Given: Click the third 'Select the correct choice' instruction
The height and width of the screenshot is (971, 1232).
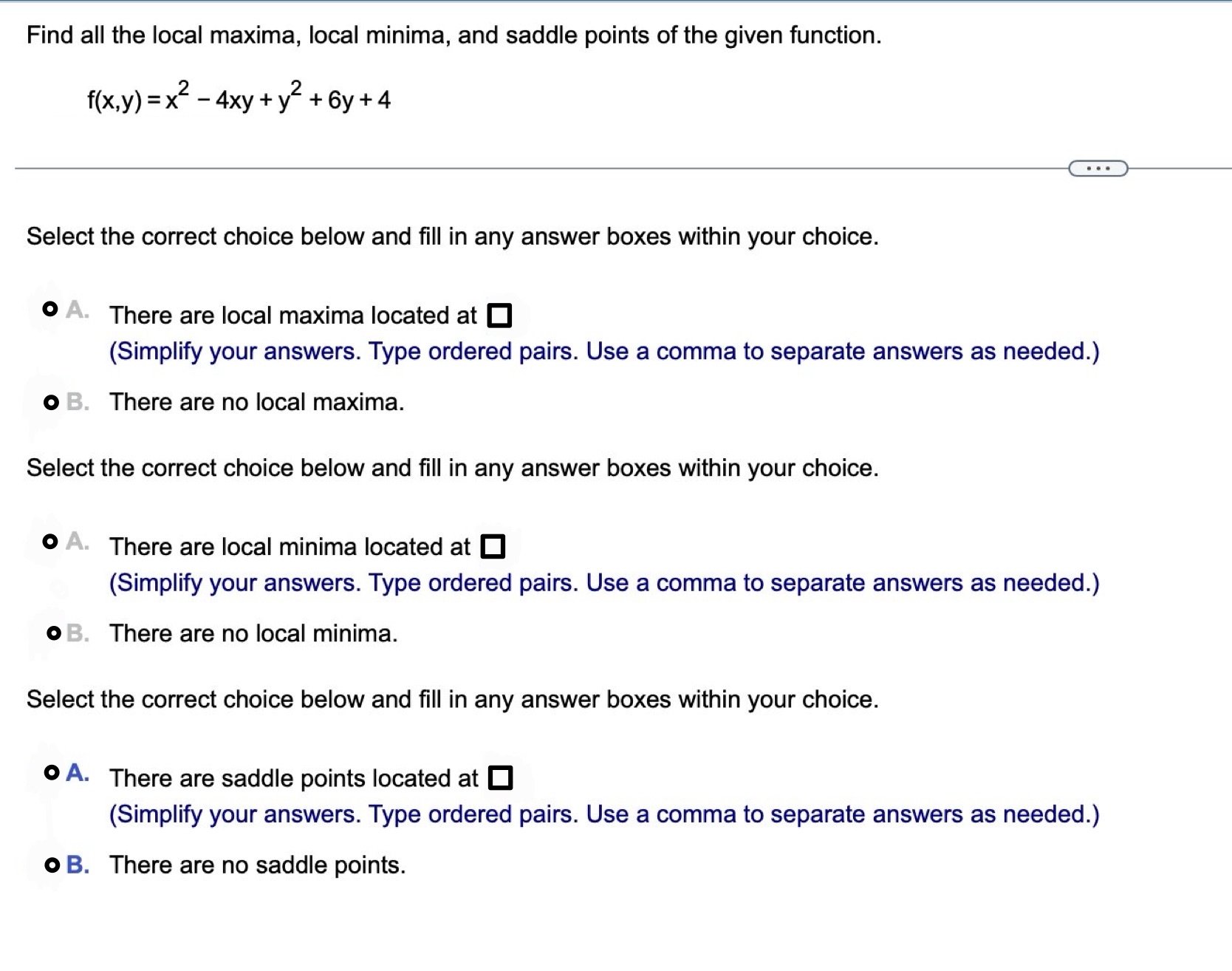Looking at the screenshot, I should [x=452, y=699].
